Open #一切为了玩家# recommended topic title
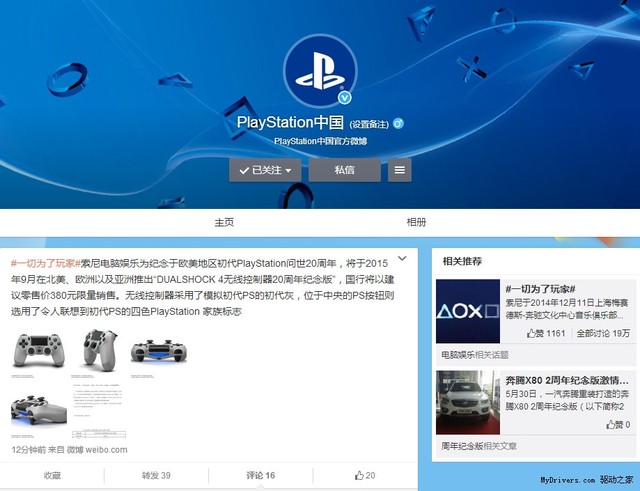Viewport: 640px width, 491px height. [x=540, y=289]
